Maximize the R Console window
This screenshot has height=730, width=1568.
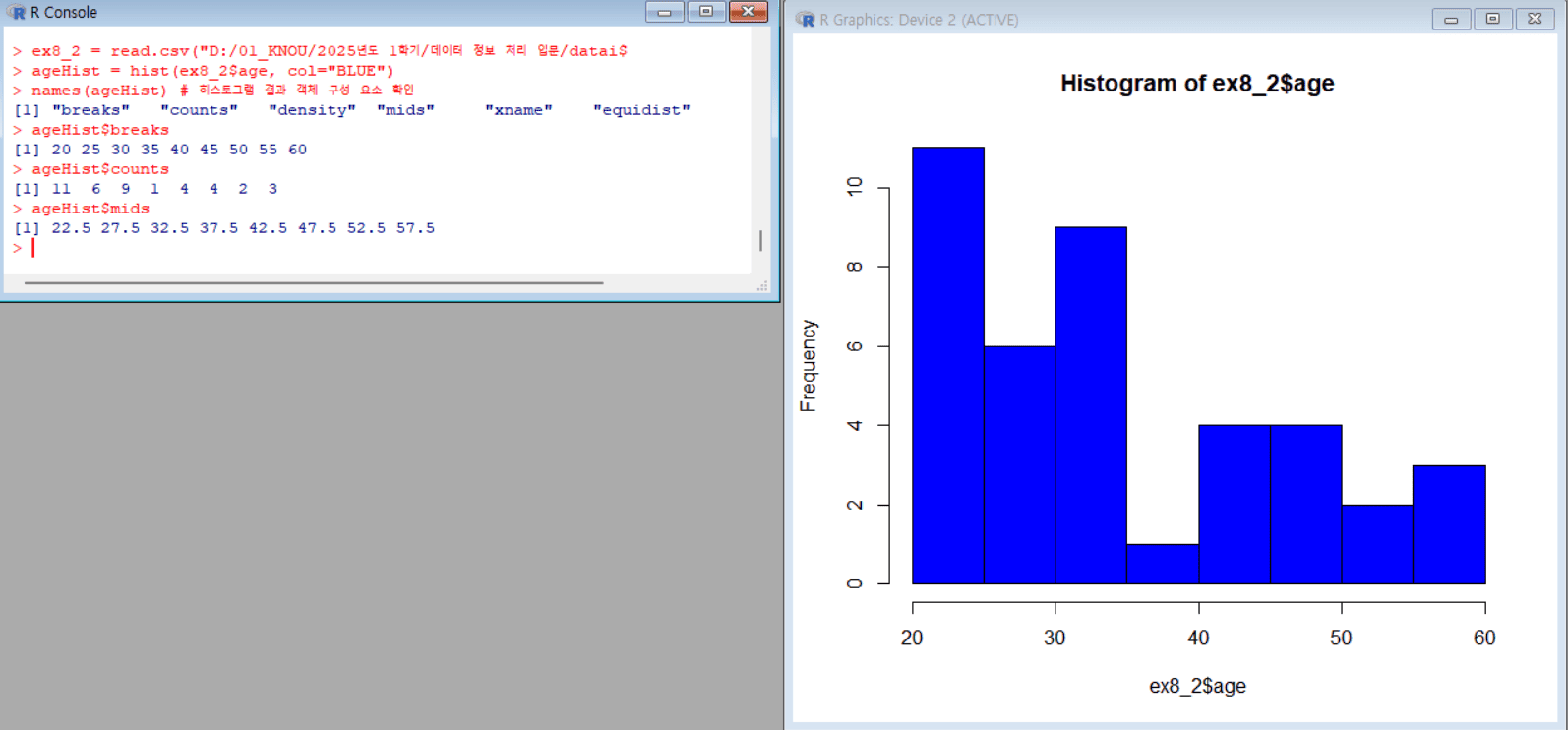(x=706, y=12)
